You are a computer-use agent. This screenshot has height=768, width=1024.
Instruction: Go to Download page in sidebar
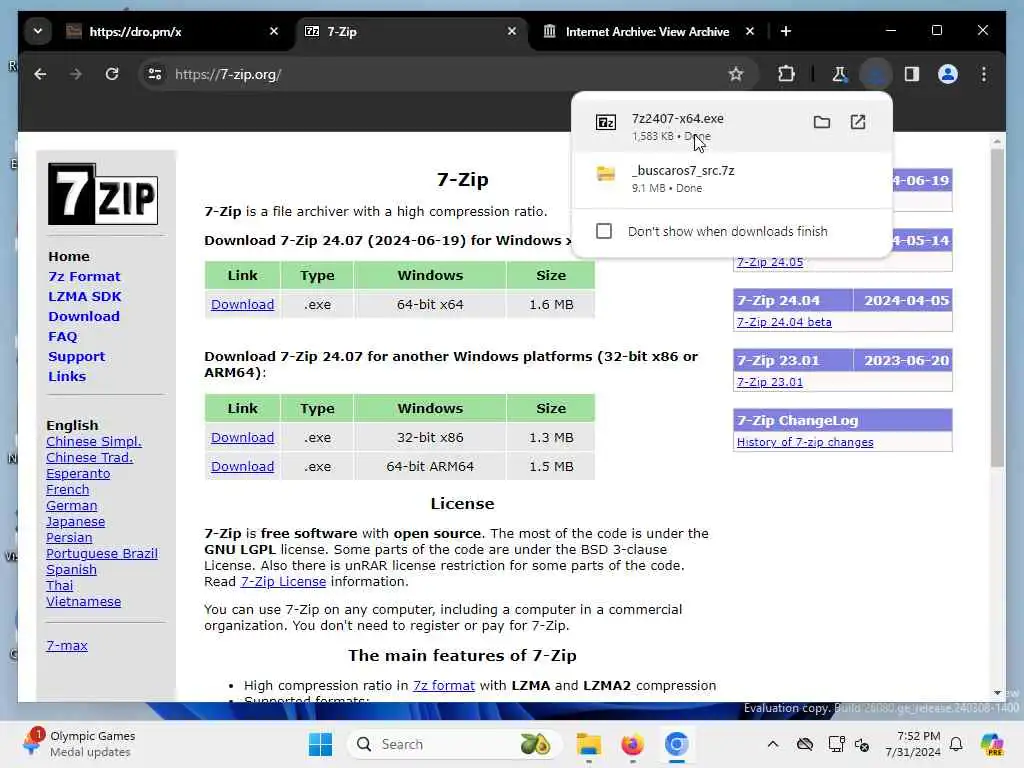(84, 316)
